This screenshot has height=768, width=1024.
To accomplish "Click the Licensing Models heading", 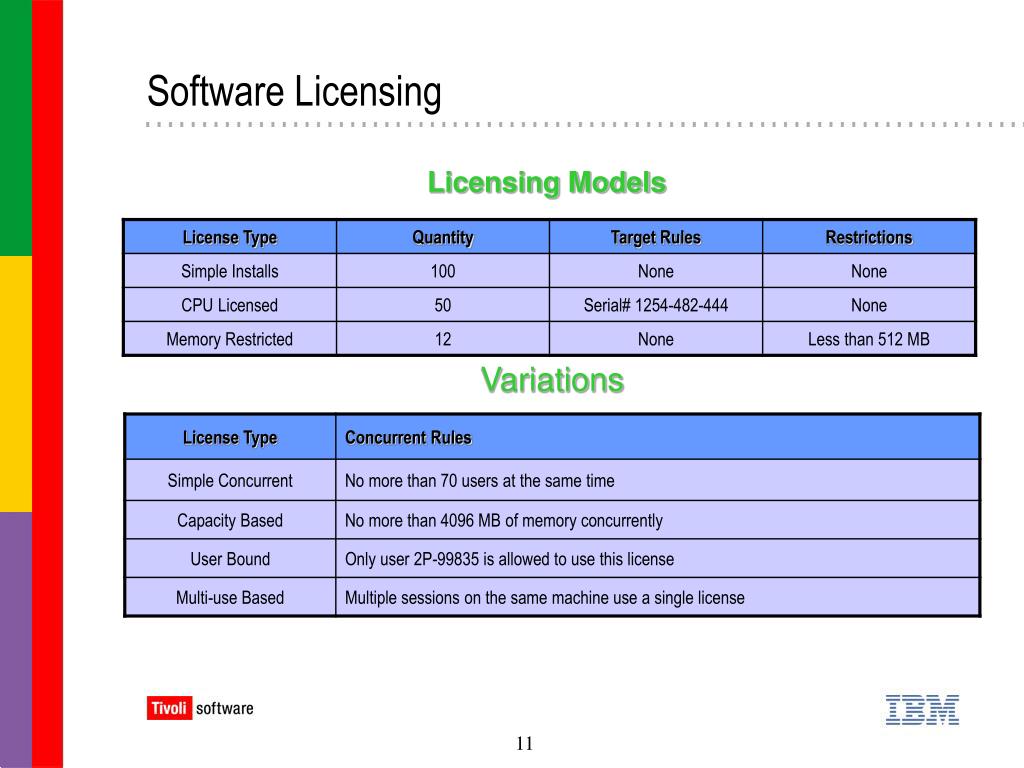I will coord(547,182).
